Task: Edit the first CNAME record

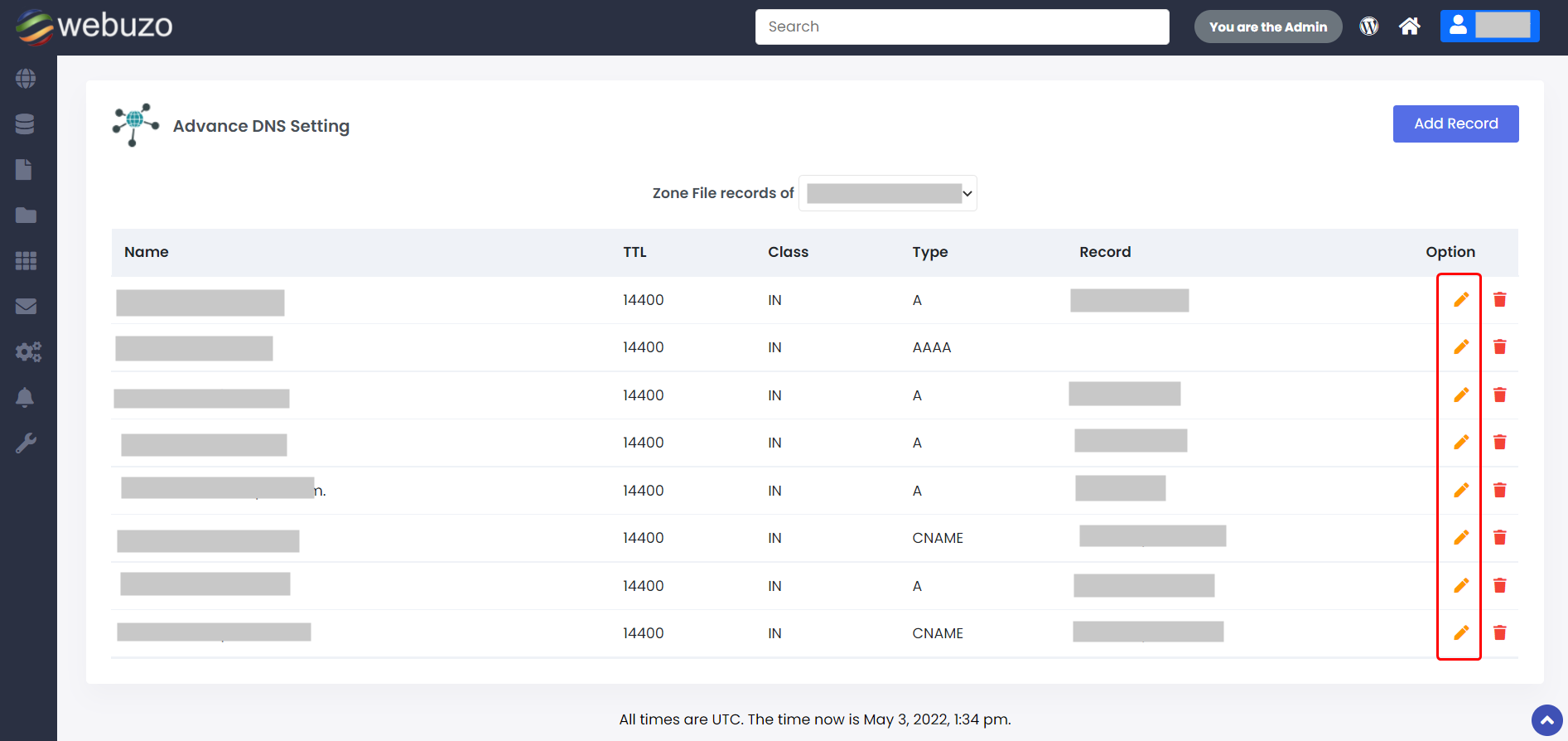Action: pyautogui.click(x=1461, y=537)
